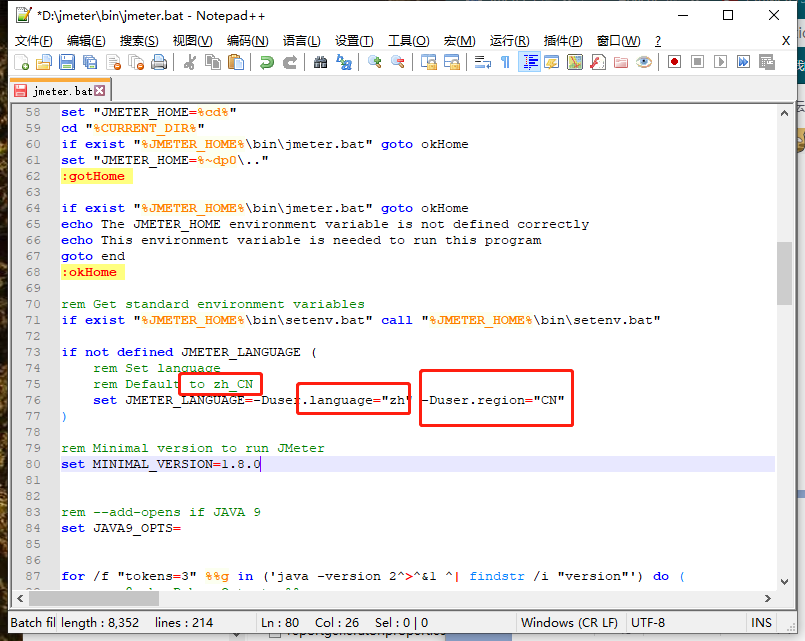Open the 视图(V) menu
Viewport: 805px width, 641px height.
193,41
